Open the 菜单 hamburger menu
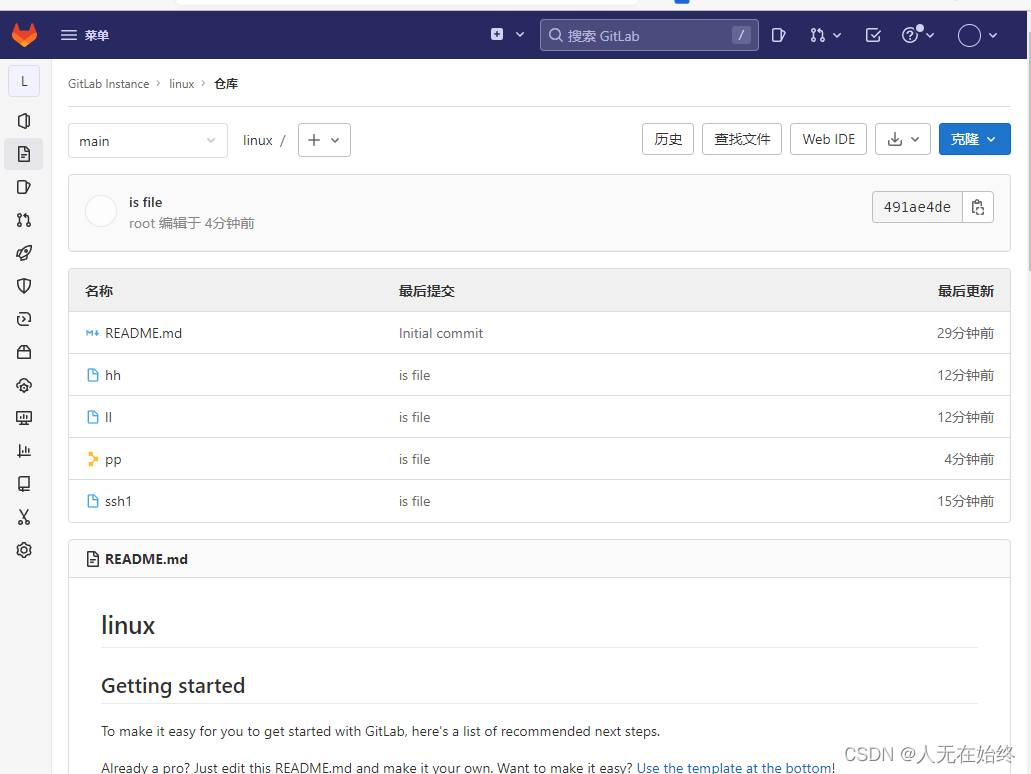Image resolution: width=1031 pixels, height=774 pixels. (85, 35)
